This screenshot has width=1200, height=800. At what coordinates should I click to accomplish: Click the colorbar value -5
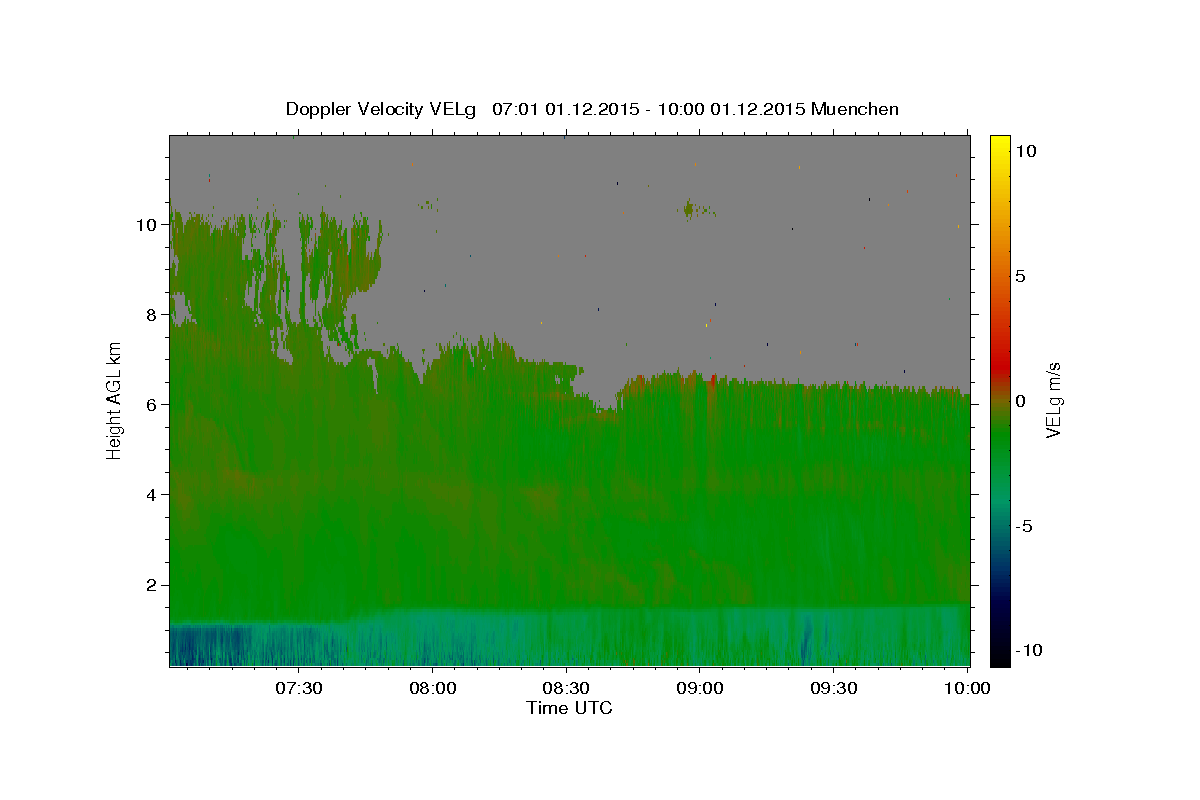pyautogui.click(x=1023, y=525)
